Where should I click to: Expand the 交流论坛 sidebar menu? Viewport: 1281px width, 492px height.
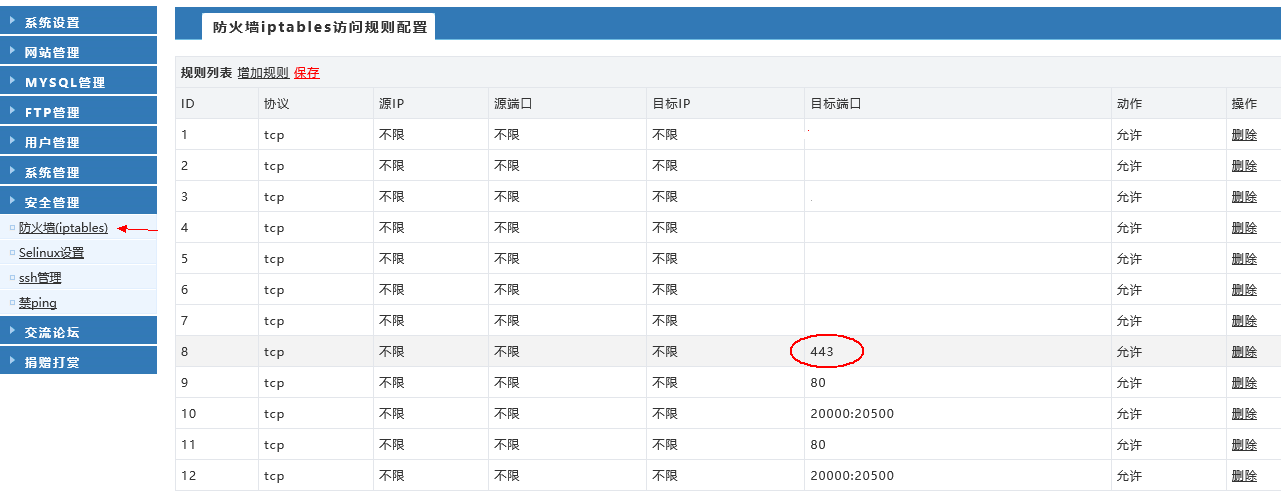click(x=78, y=331)
